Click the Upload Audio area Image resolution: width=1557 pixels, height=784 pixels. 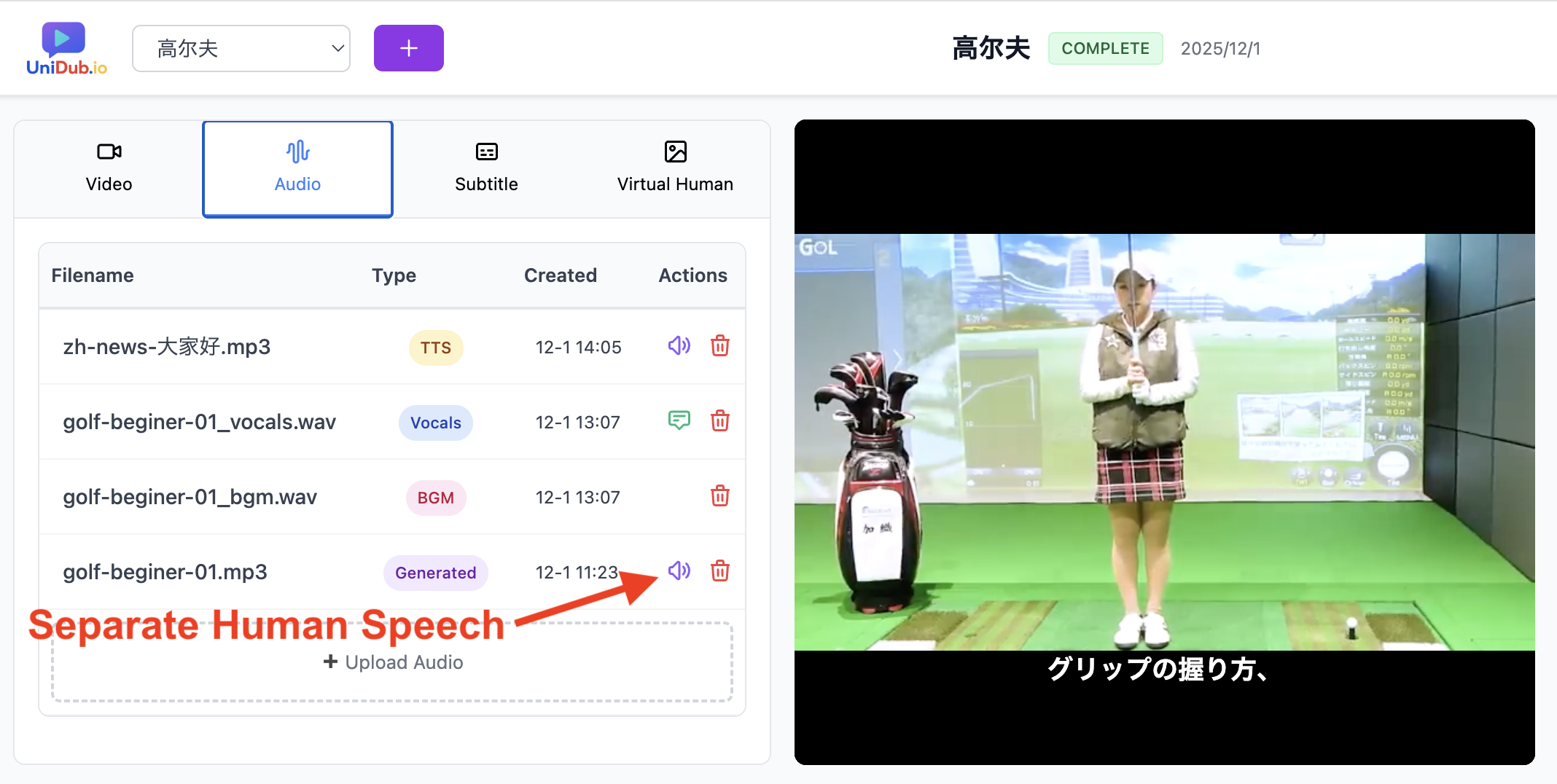[x=393, y=662]
